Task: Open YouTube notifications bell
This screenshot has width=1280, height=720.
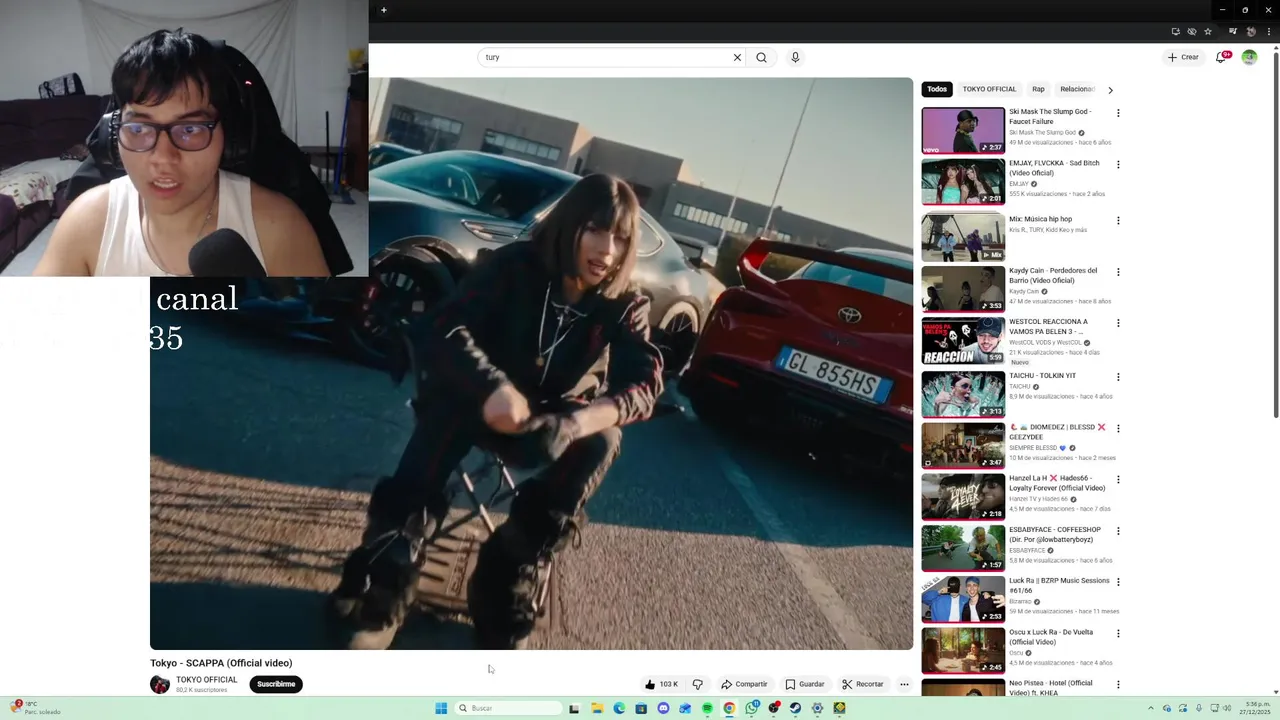Action: (1221, 57)
